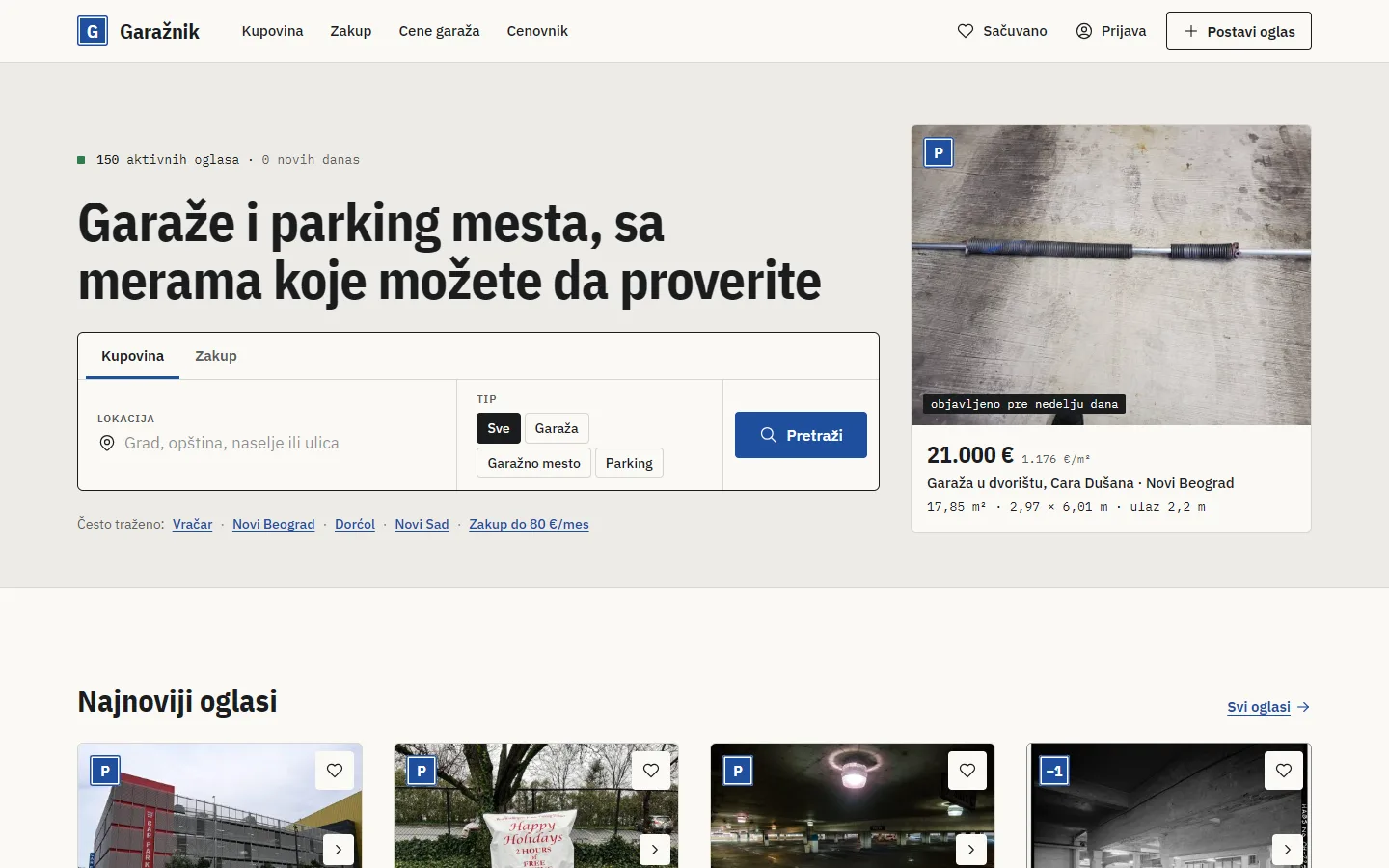Open the Novi Beograd quick search link
Screen dimensions: 1389x868
(x=274, y=524)
